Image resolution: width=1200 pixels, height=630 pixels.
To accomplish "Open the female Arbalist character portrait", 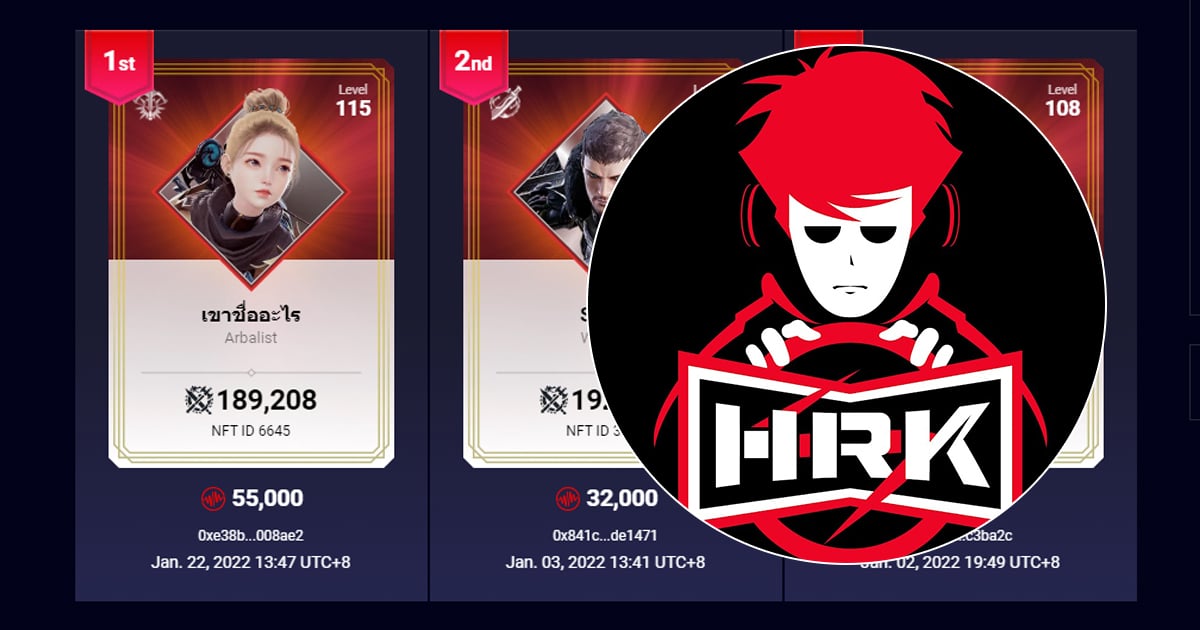I will (x=251, y=177).
